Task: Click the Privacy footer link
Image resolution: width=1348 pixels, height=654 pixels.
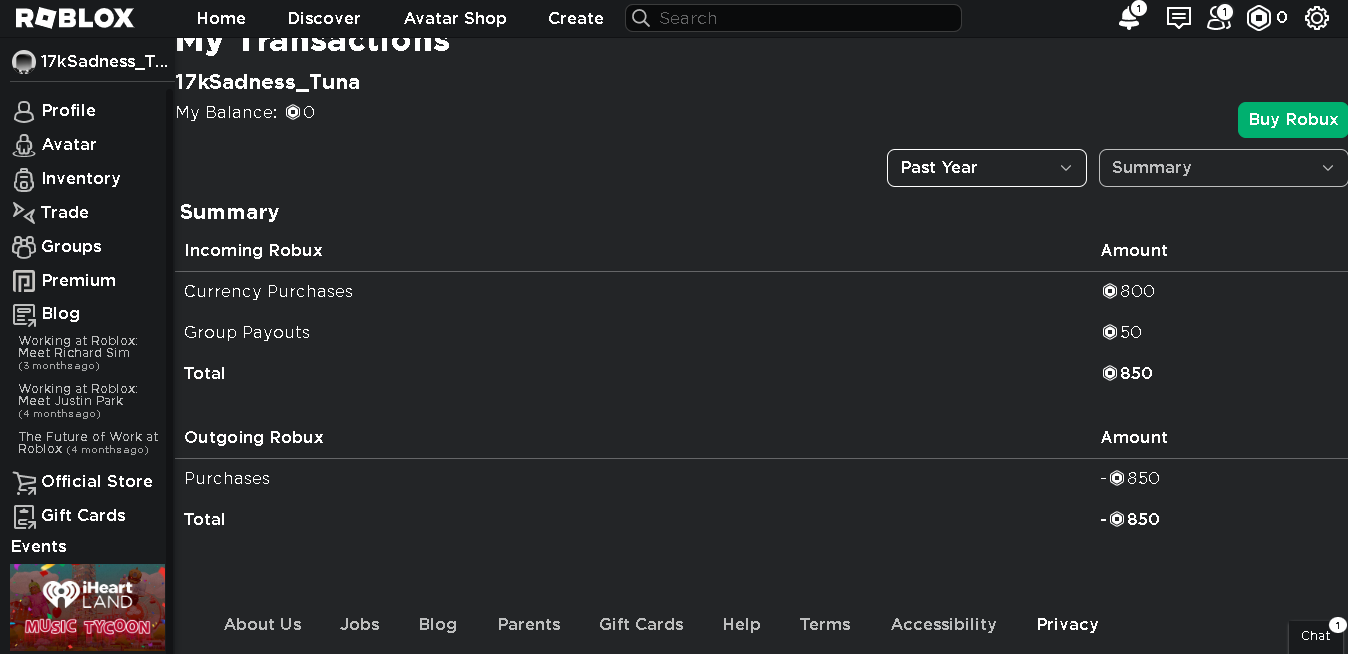Action: pos(1067,625)
